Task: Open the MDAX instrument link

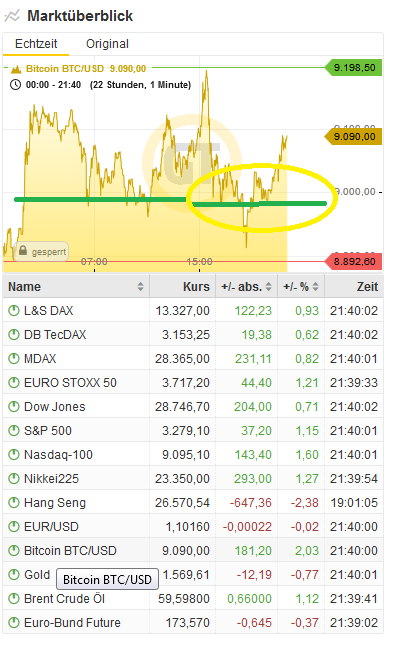Action: click(40, 359)
